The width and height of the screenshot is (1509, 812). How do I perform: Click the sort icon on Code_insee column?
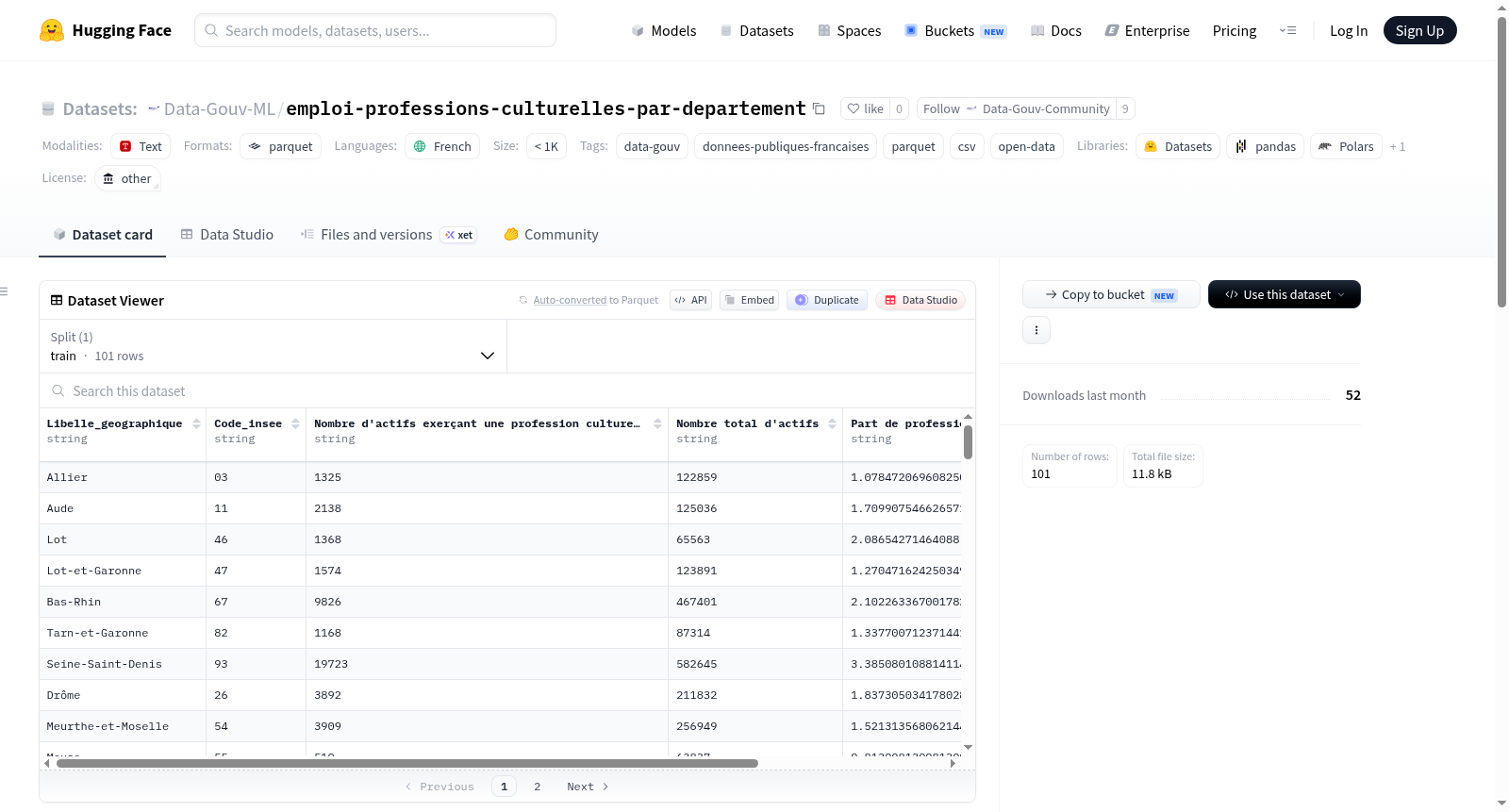(x=295, y=423)
